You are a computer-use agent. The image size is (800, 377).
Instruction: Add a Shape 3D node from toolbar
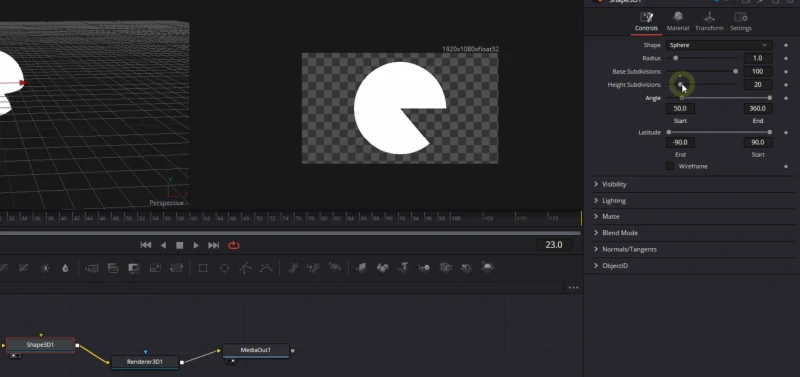coord(383,267)
